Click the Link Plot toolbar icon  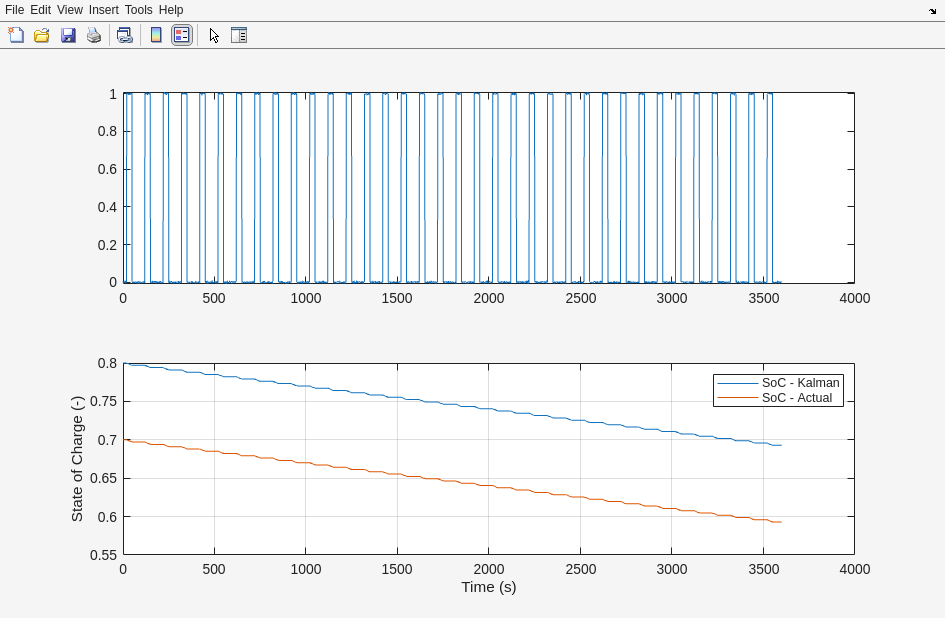point(124,35)
